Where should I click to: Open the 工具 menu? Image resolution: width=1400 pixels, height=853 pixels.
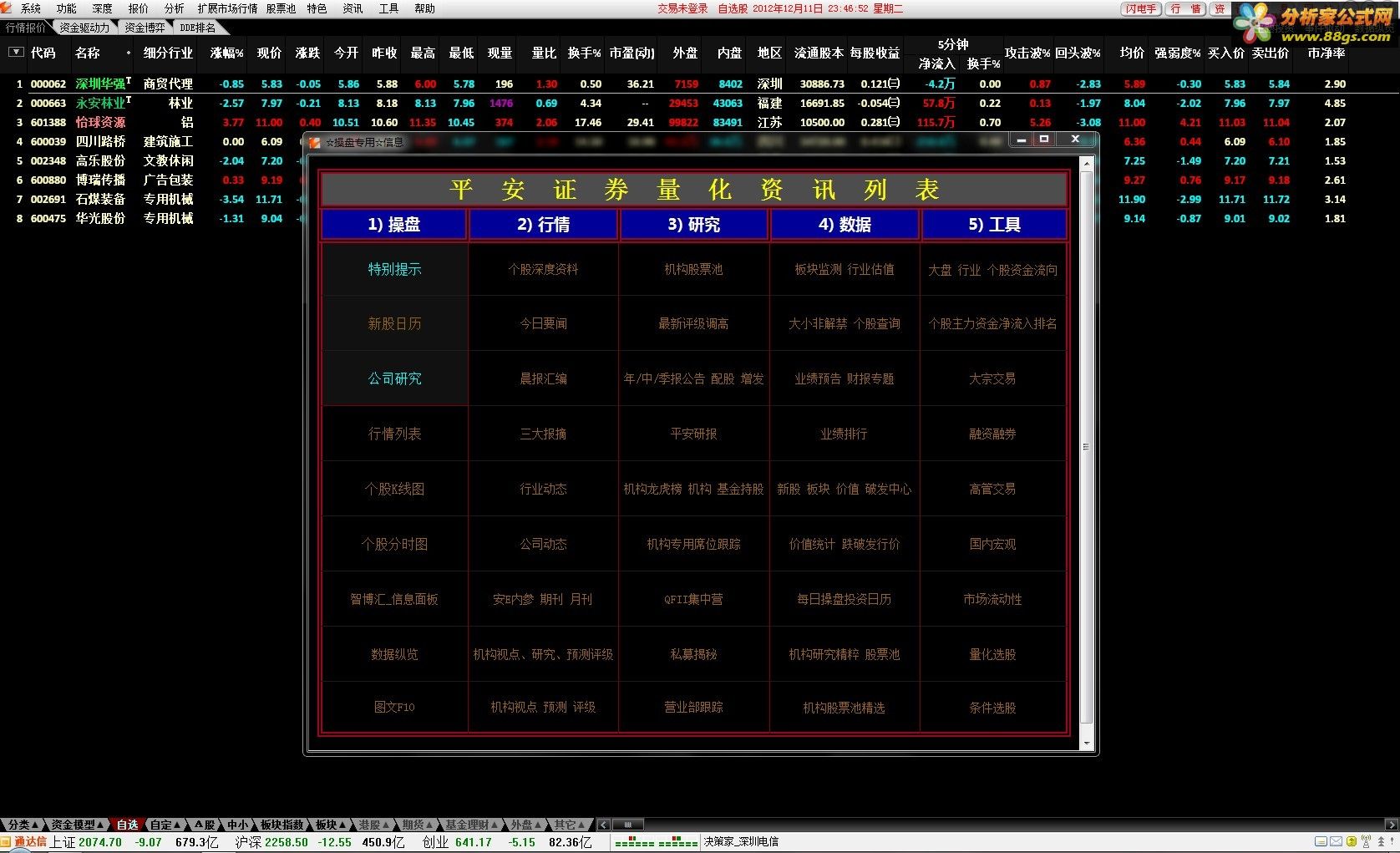click(388, 8)
